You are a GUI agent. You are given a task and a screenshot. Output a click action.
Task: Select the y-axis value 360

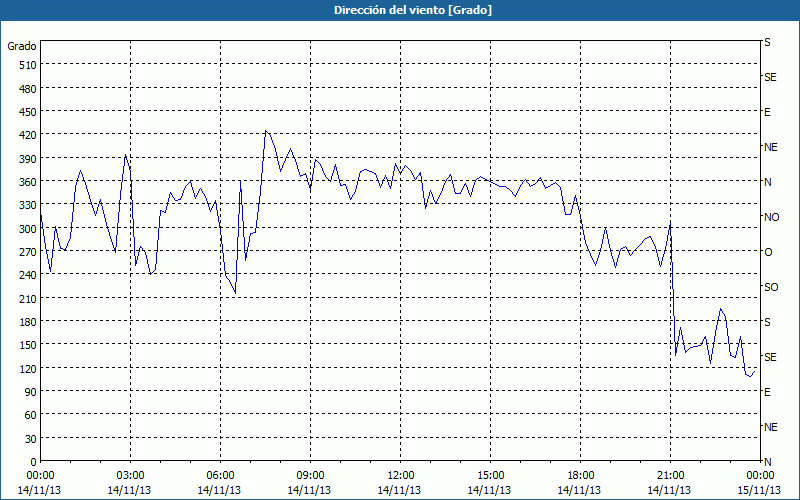[x=28, y=182]
